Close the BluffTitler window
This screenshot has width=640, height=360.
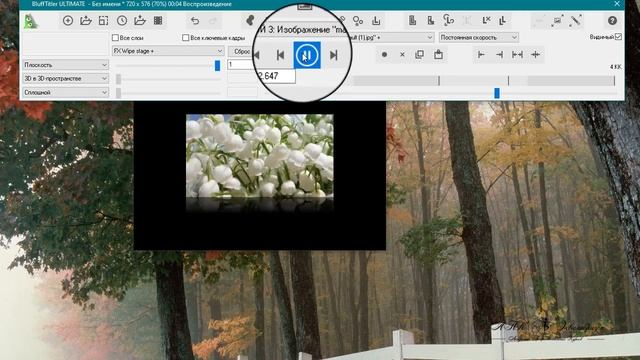pyautogui.click(x=617, y=4)
